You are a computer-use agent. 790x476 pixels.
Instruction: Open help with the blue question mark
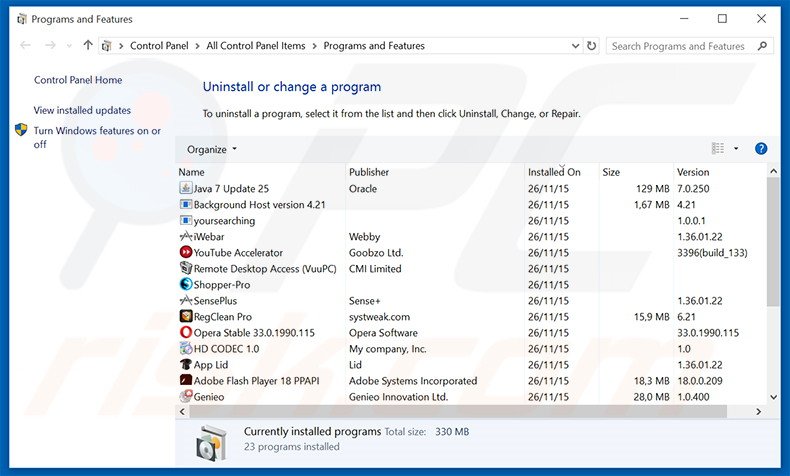761,149
